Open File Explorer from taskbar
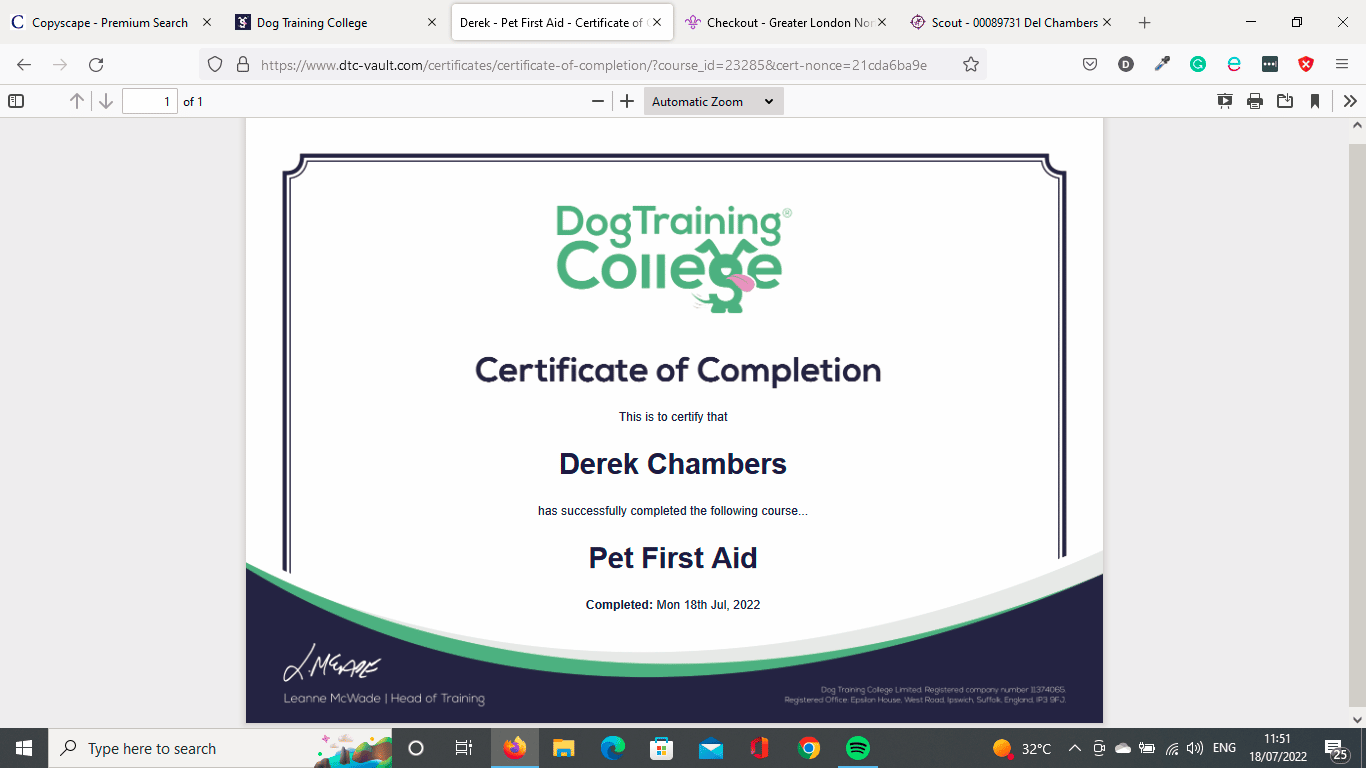 pos(564,748)
